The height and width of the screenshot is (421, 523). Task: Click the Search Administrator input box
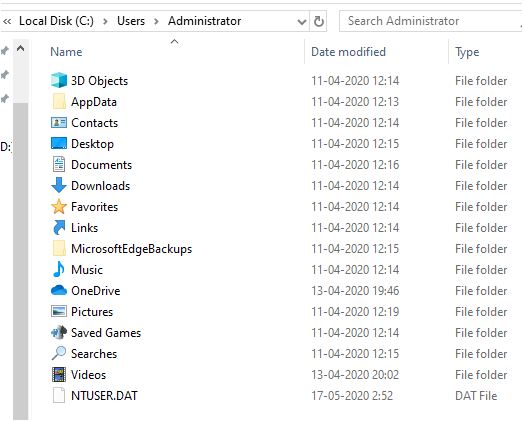(430, 21)
